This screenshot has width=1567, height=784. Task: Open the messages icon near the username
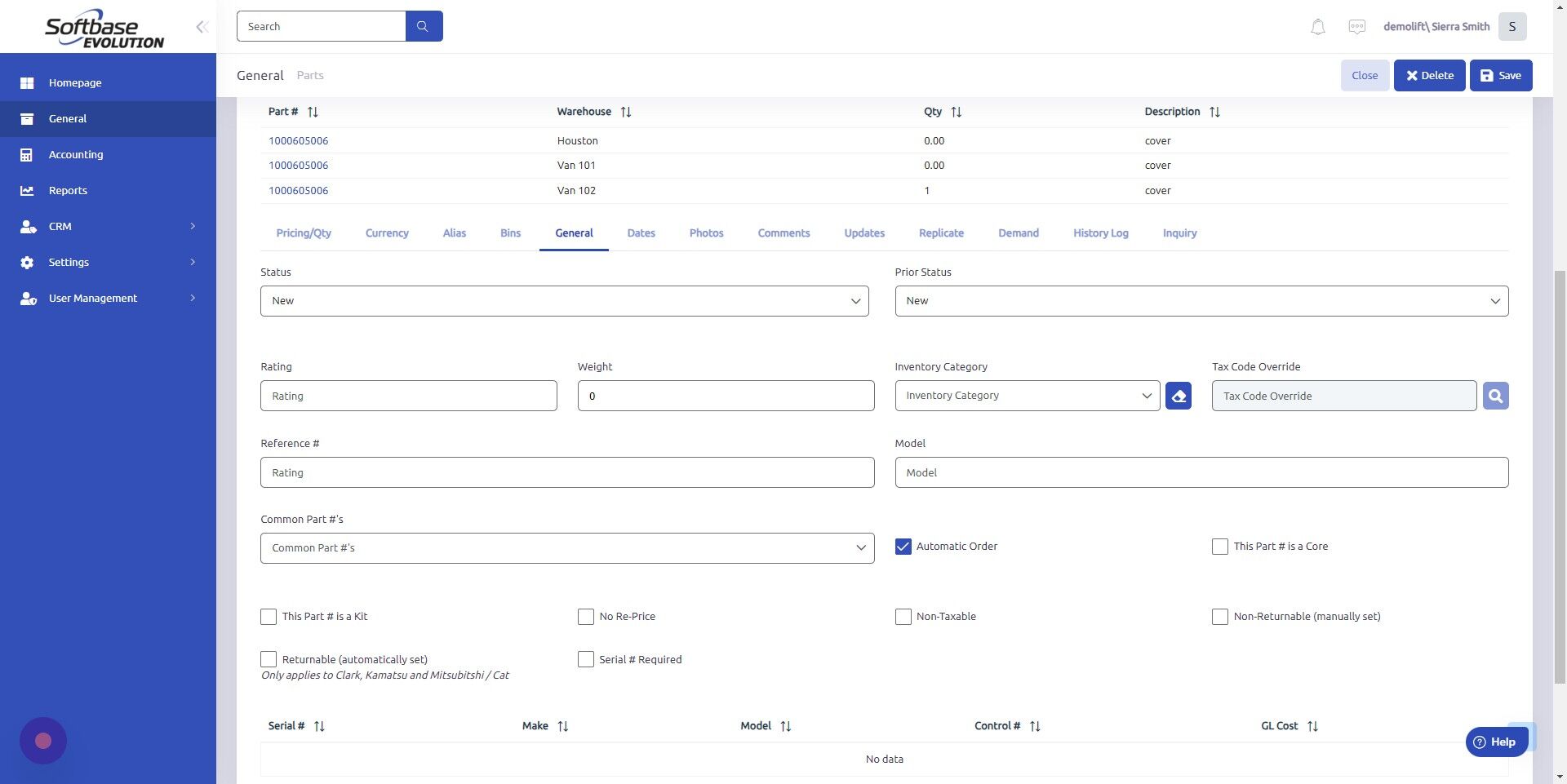click(x=1356, y=26)
